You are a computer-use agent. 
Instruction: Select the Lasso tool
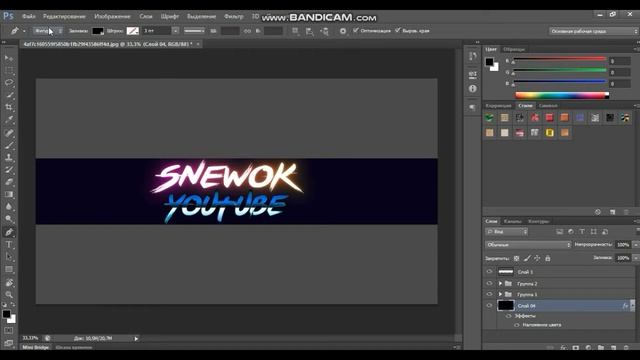pos(9,83)
